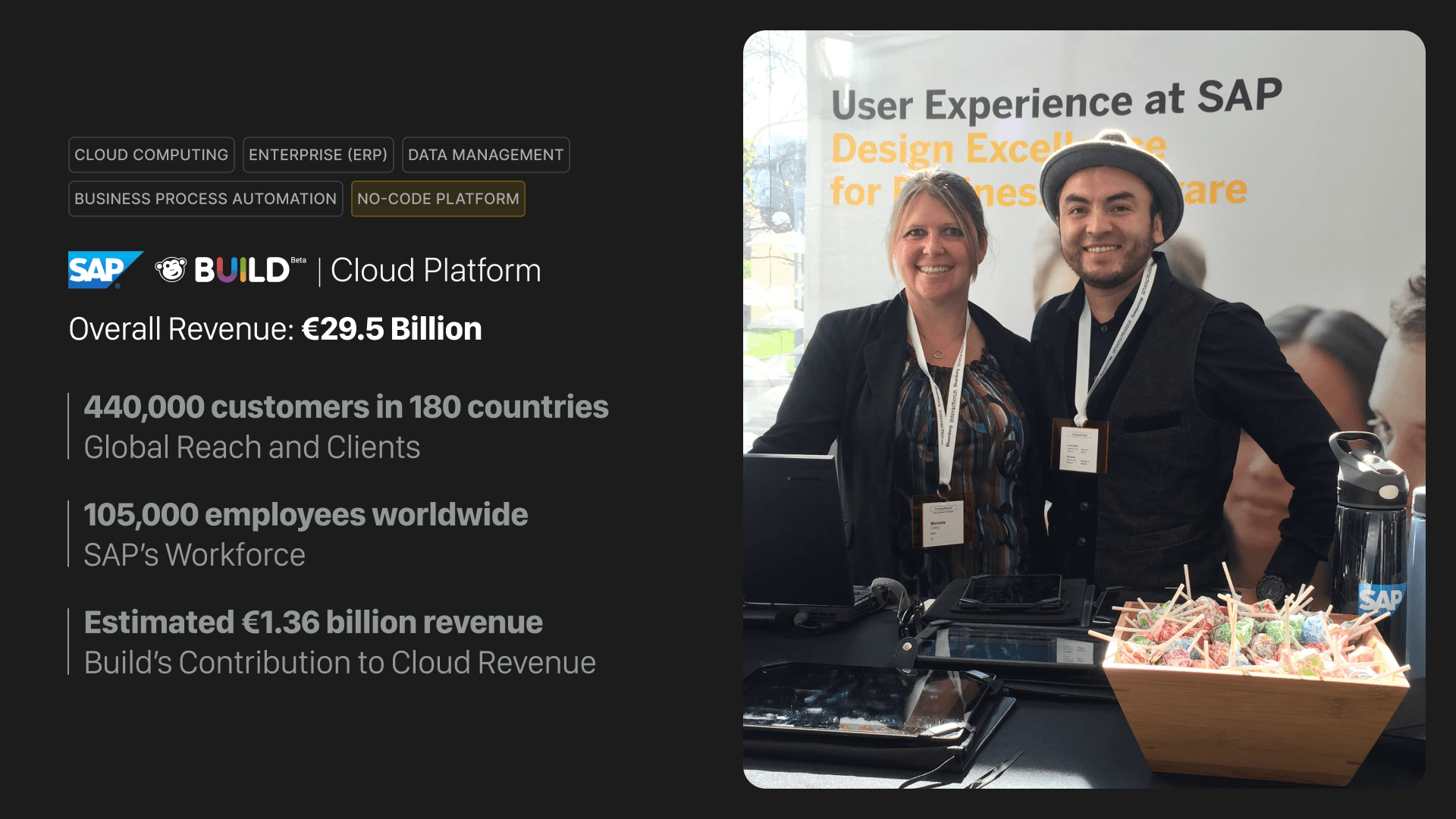
Task: Click the Overall Revenue €29.5 Billion text
Action: click(x=275, y=329)
